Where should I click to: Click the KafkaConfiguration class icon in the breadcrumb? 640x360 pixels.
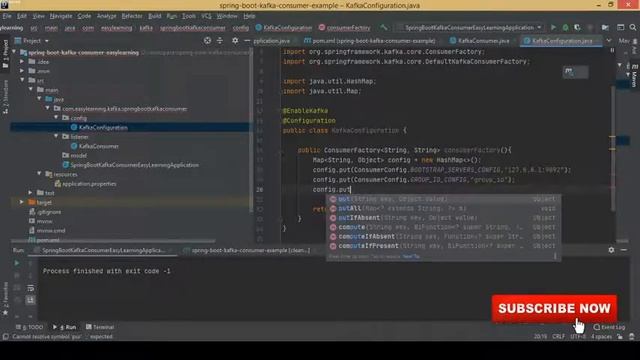(258, 27)
